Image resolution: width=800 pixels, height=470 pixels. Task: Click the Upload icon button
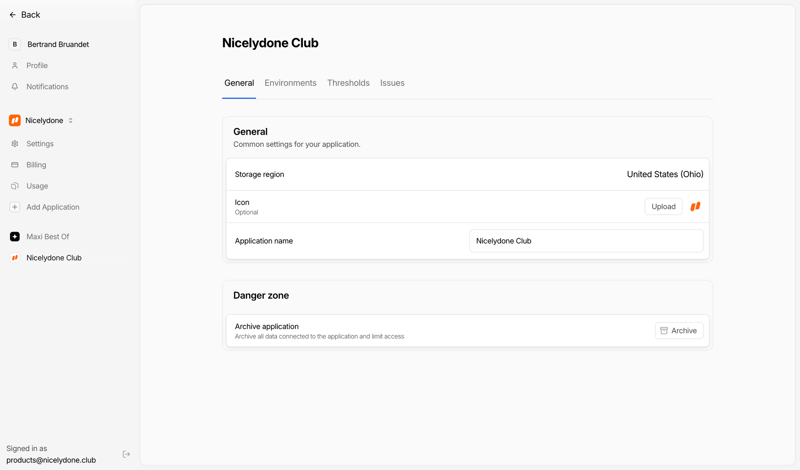point(663,207)
